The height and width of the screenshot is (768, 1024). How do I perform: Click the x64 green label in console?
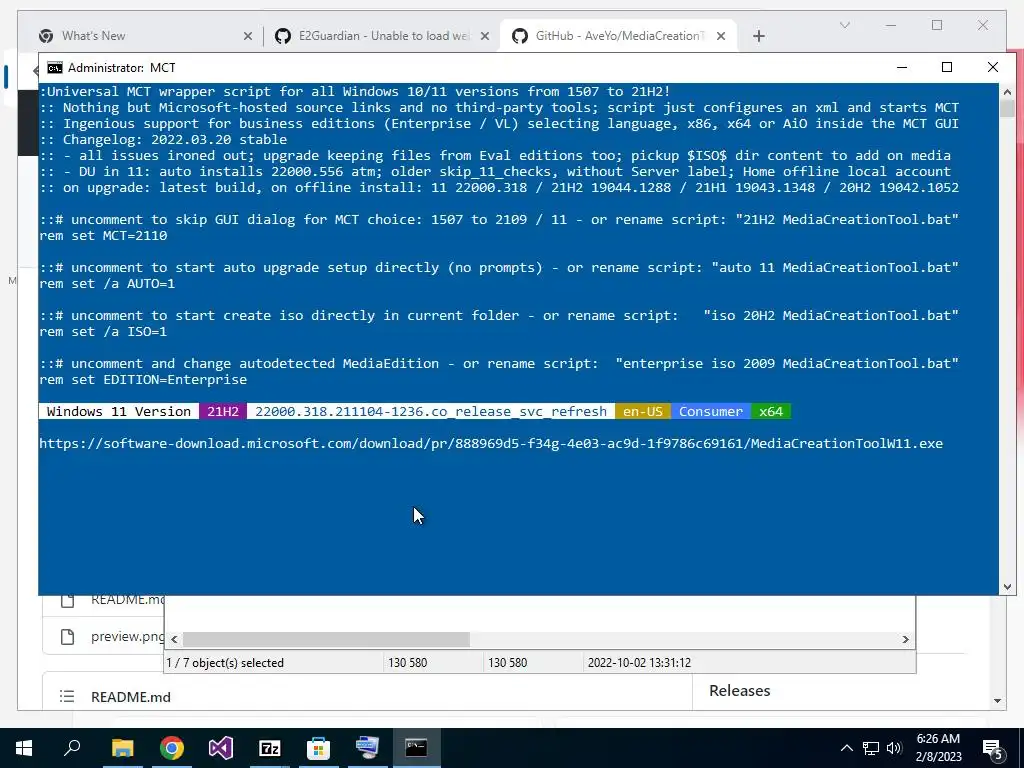pos(771,411)
